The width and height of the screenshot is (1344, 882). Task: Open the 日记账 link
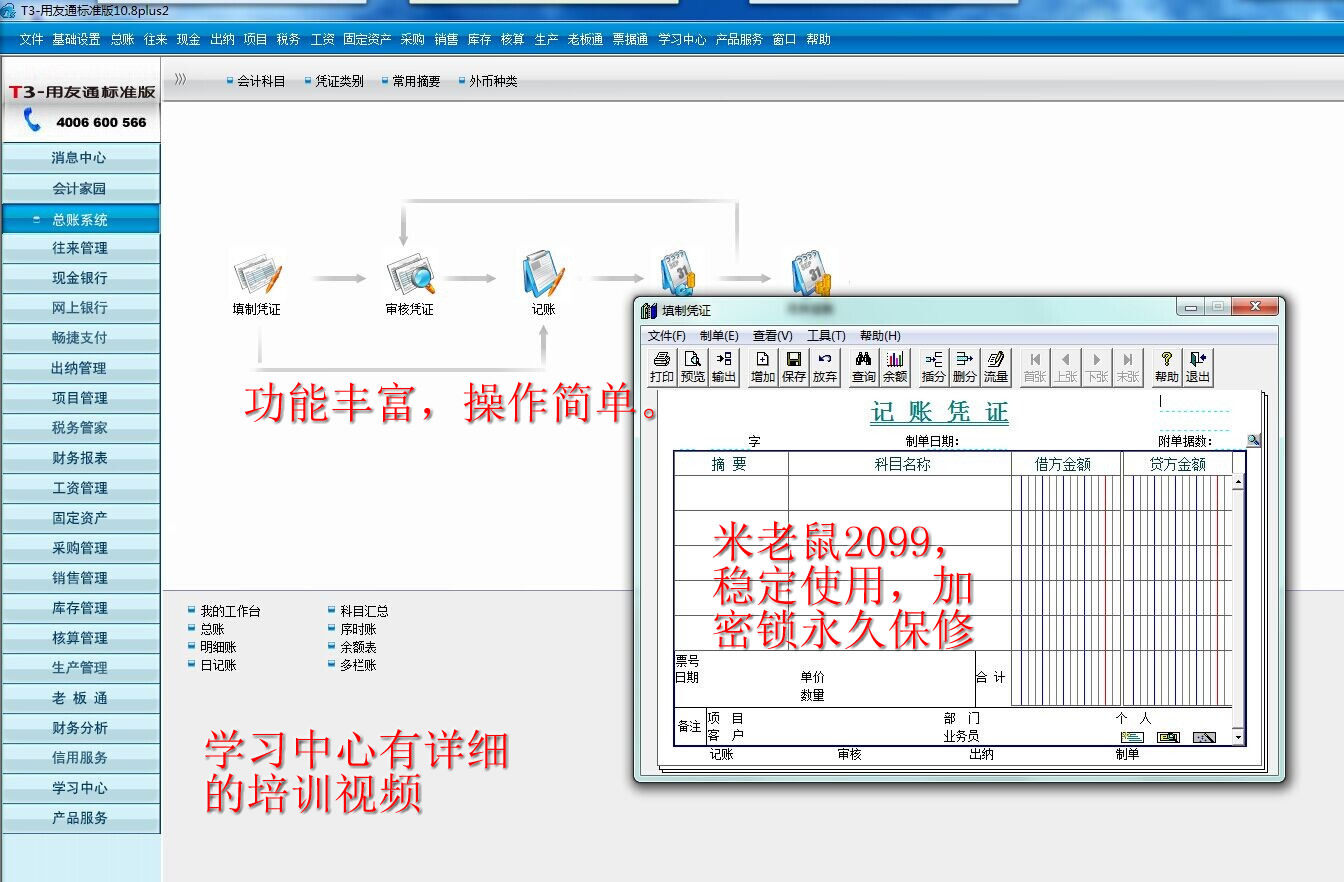click(x=218, y=665)
